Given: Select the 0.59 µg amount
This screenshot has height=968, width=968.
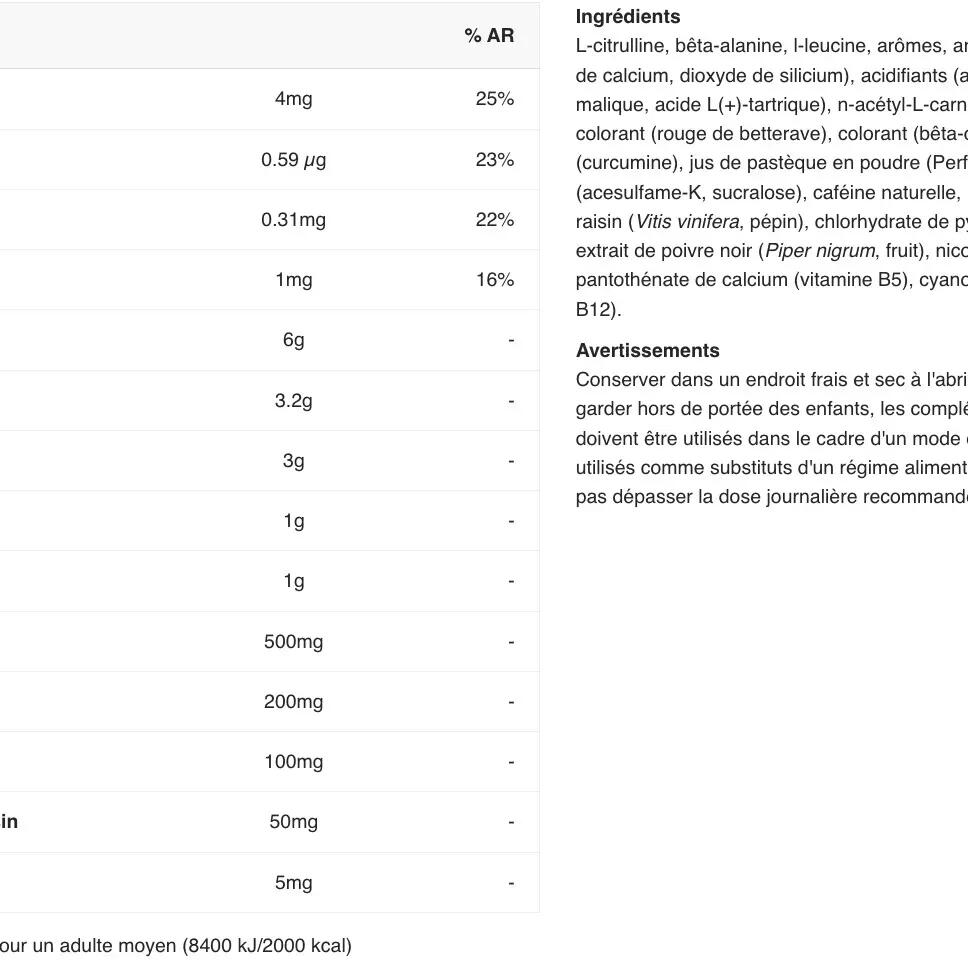Looking at the screenshot, I should (293, 159).
